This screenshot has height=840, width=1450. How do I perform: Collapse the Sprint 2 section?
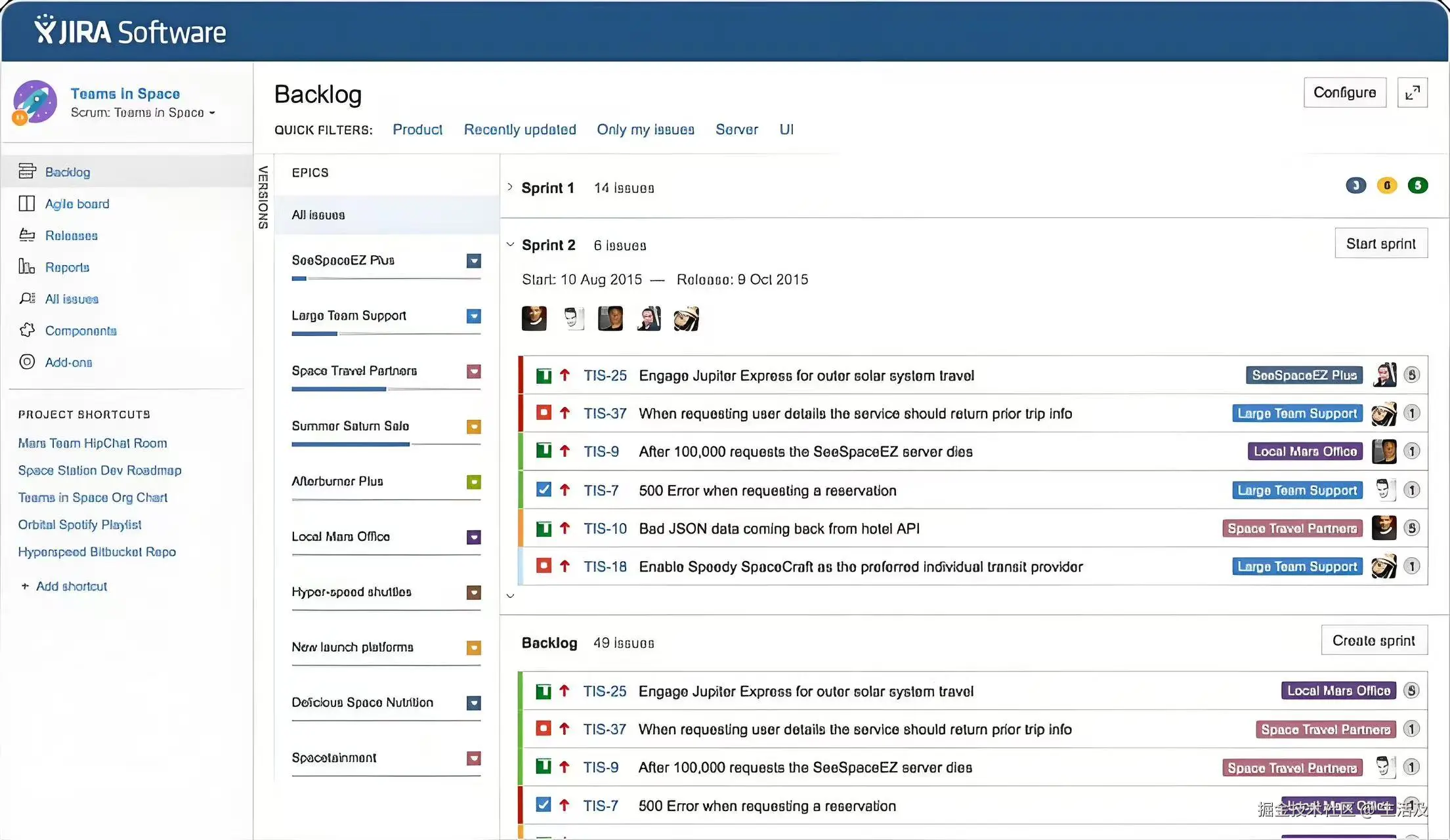click(x=510, y=245)
